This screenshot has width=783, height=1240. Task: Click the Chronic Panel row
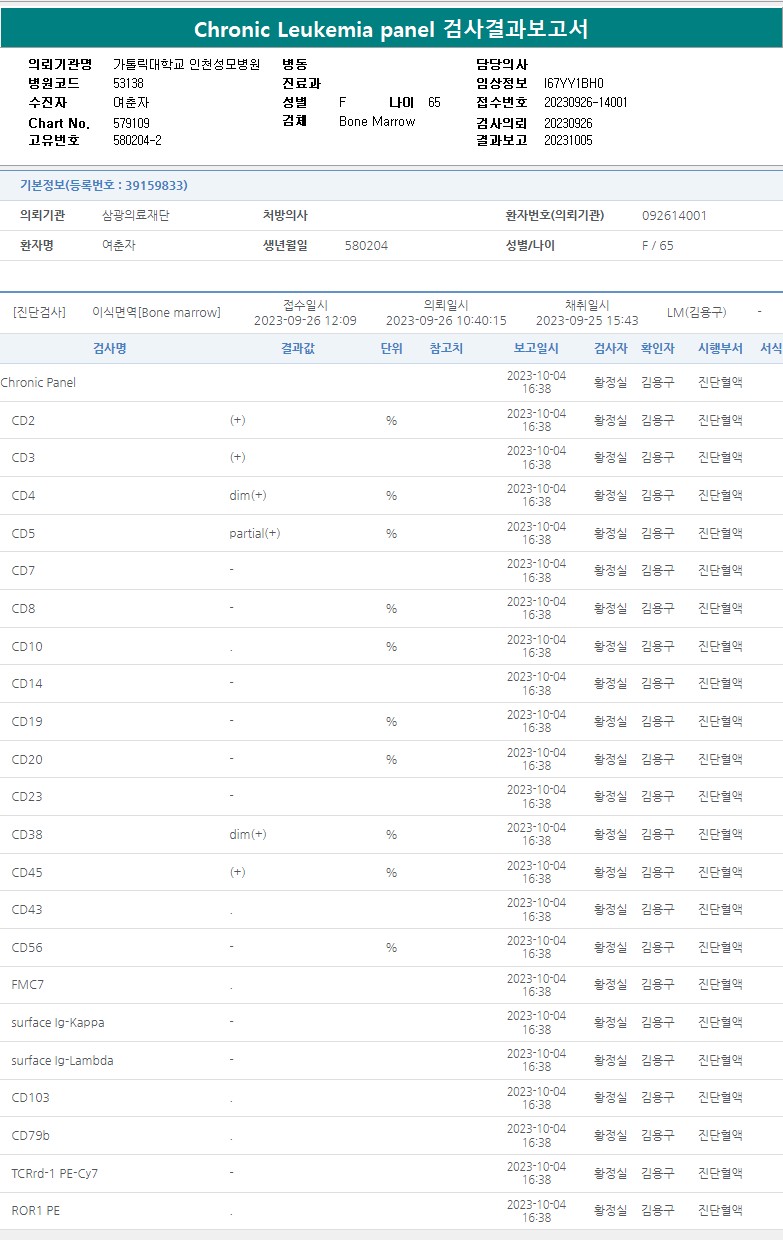[x=38, y=382]
